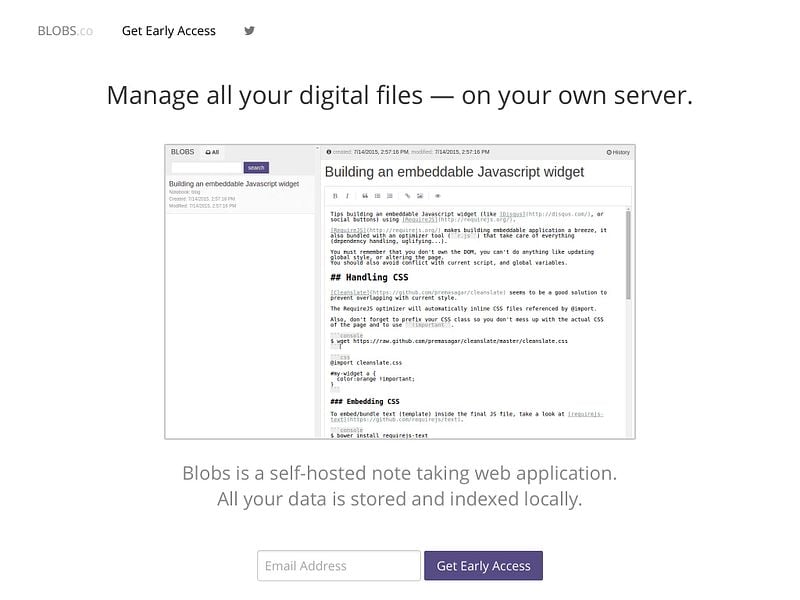
Task: Click the '### Embedding CSS' heading
Action: coord(365,402)
